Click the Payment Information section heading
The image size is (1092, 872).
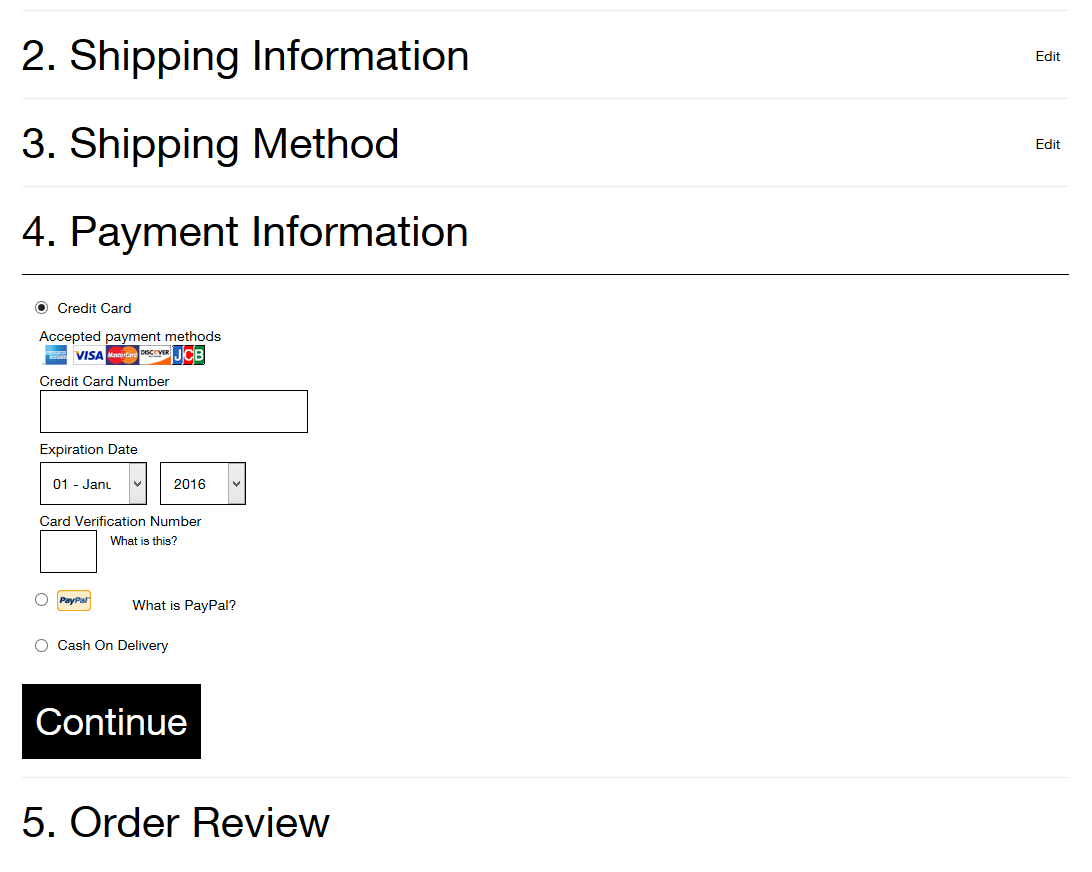pos(245,232)
